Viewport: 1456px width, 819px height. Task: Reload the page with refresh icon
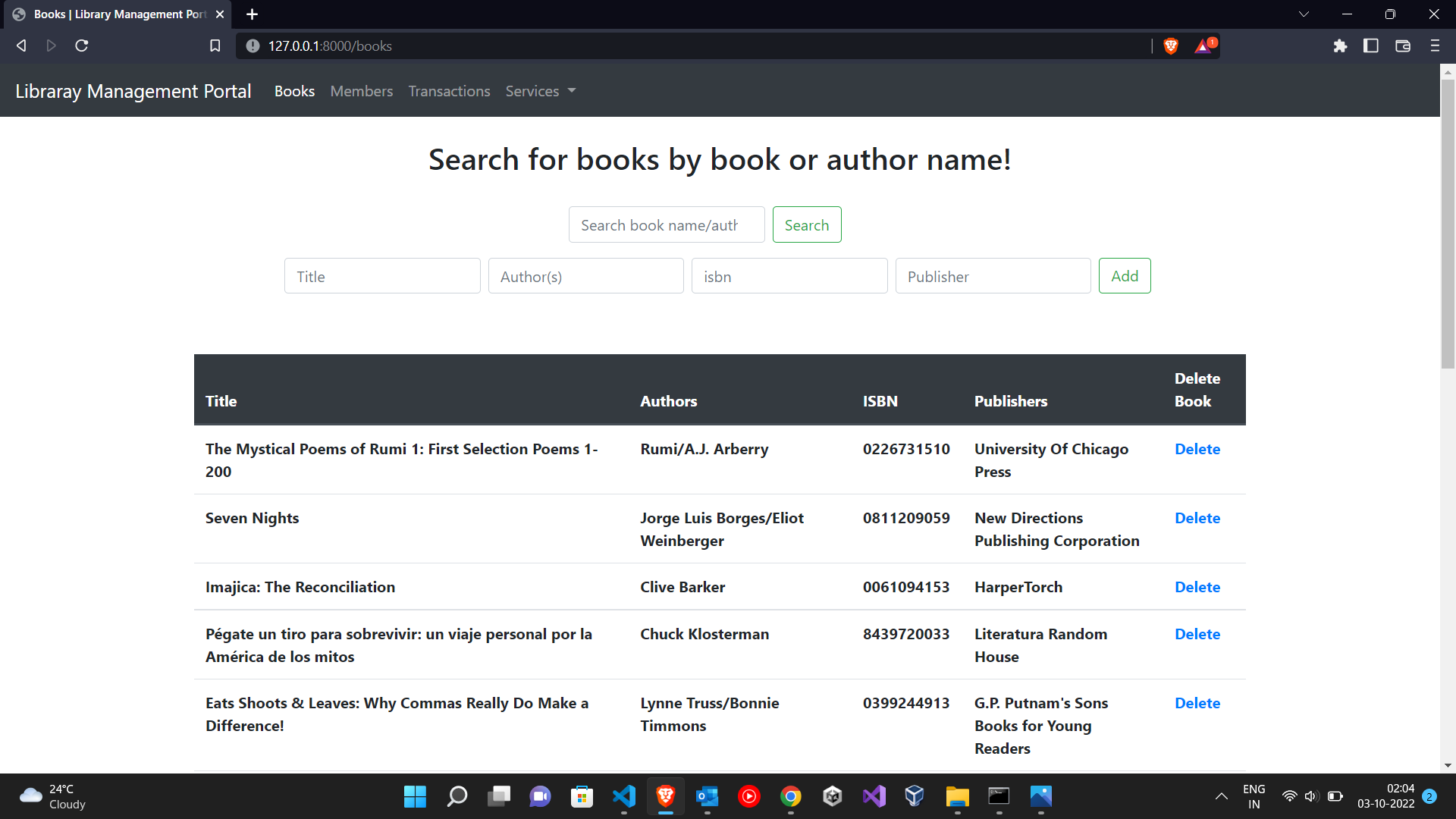(82, 46)
